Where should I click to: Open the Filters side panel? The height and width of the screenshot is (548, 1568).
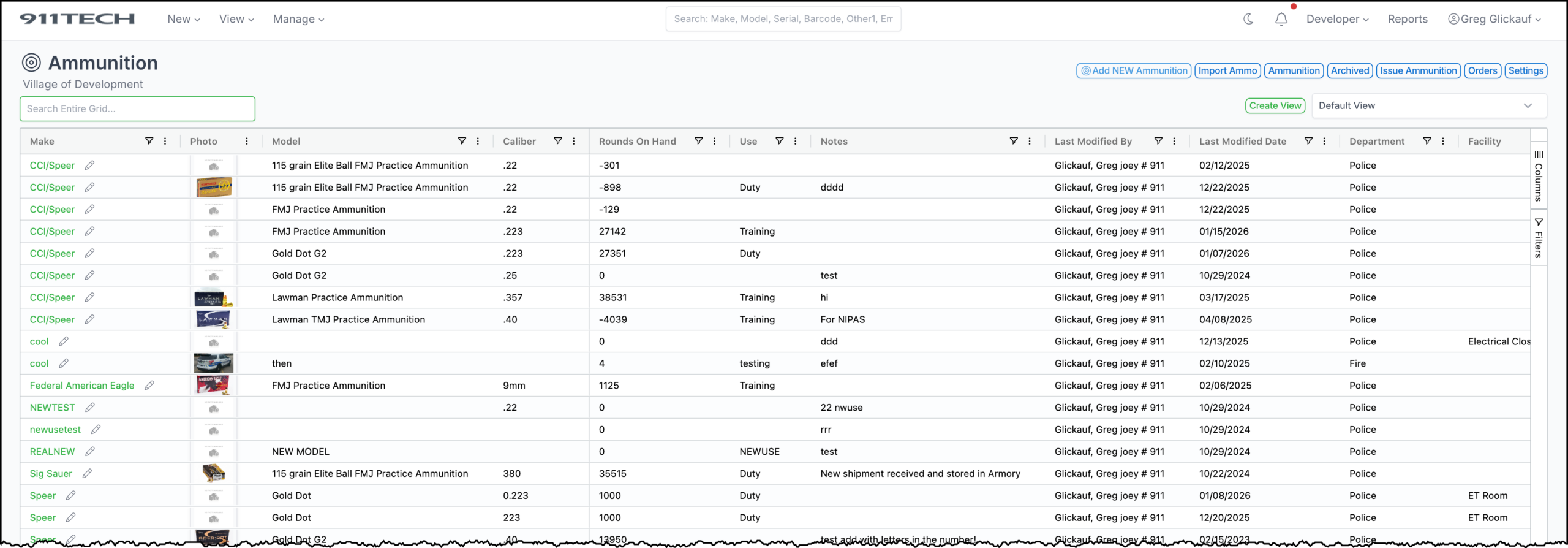coord(1539,238)
